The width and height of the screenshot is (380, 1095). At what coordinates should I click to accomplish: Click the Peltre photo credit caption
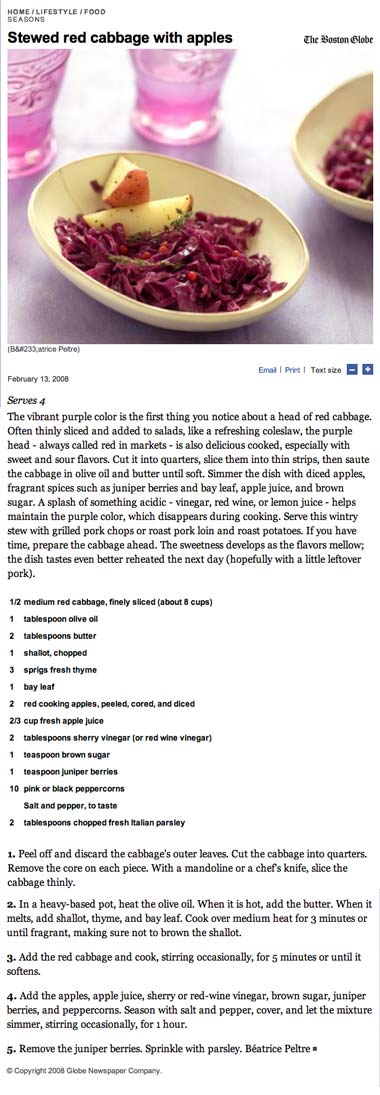click(x=43, y=349)
